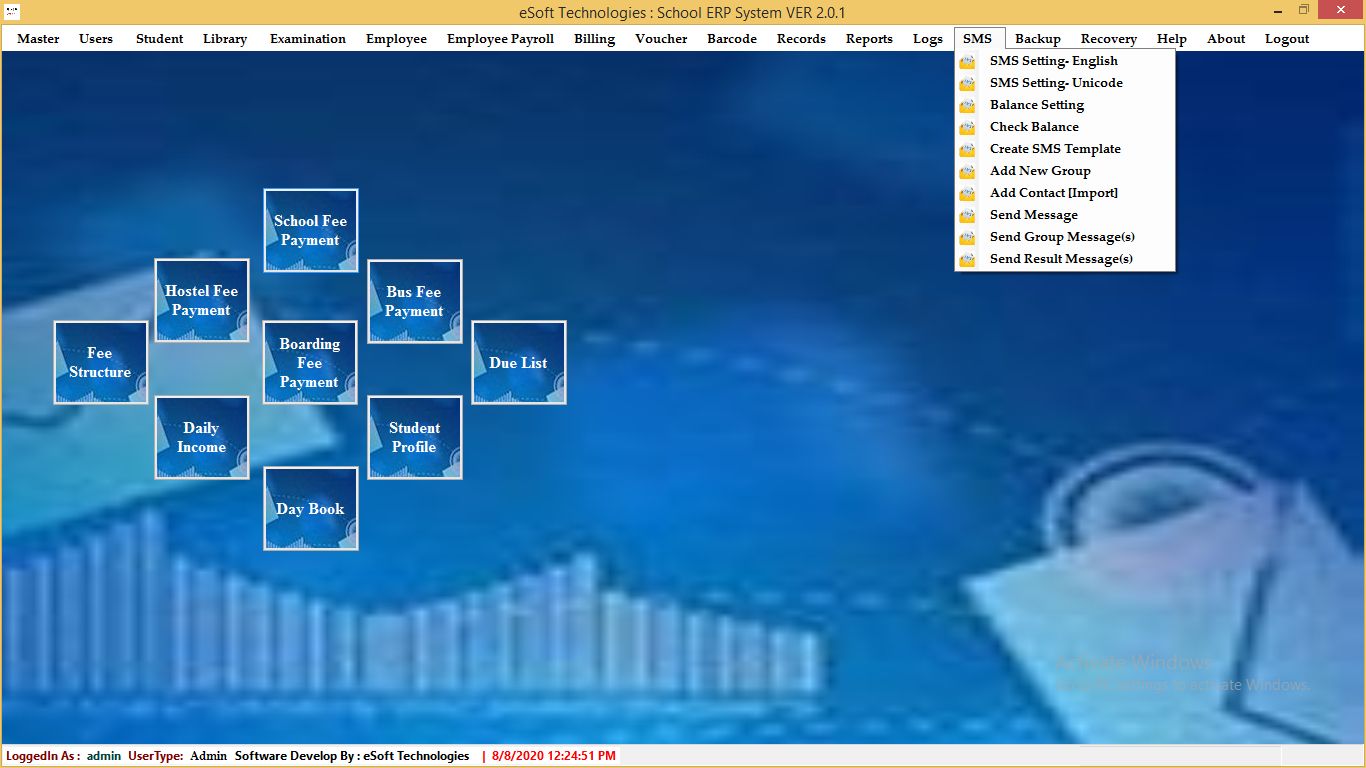The height and width of the screenshot is (768, 1366).
Task: Select SMS Setting- English from menu
Action: tap(1065, 61)
